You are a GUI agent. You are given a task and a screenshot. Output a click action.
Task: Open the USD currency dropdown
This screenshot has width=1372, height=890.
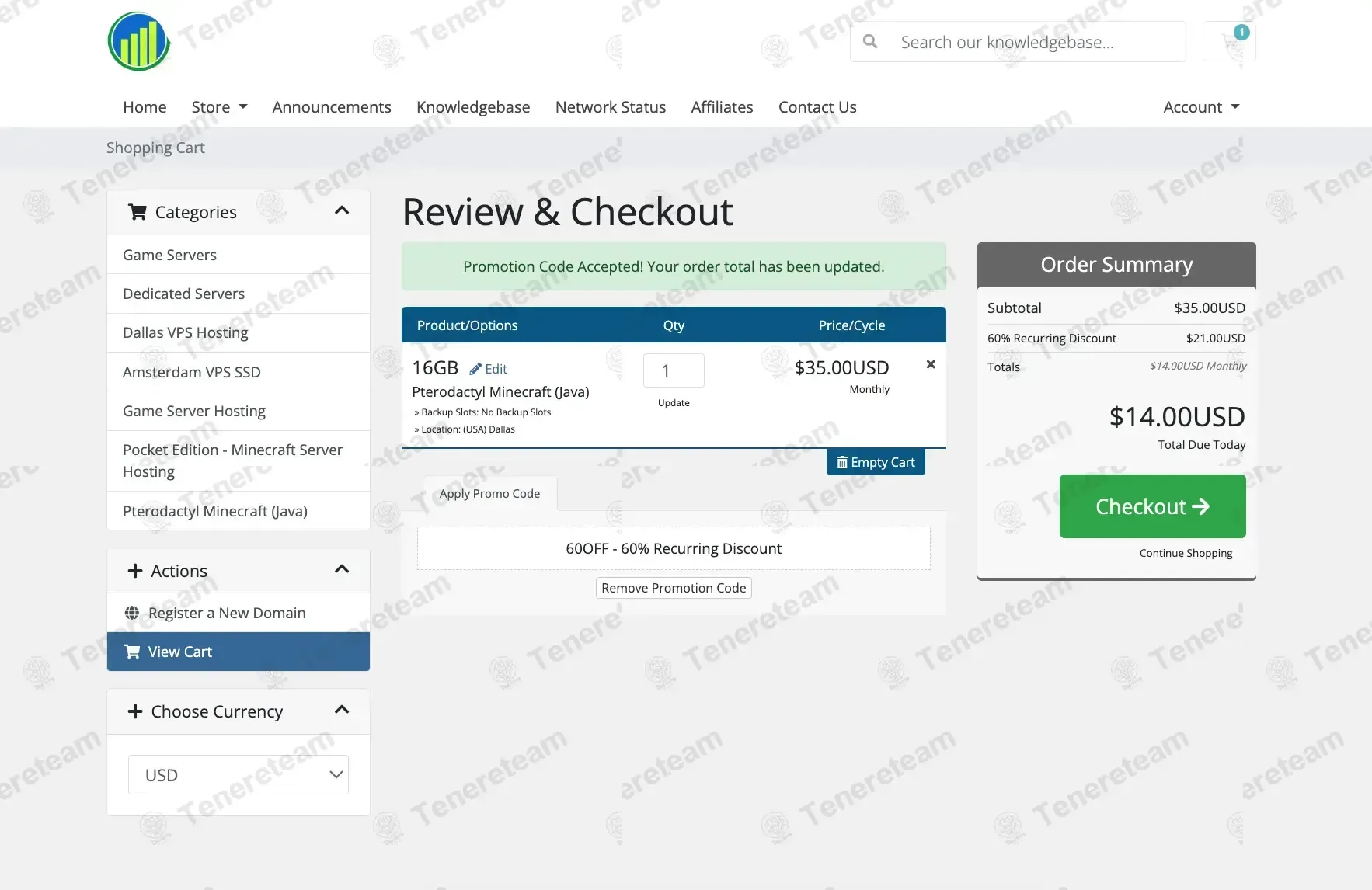point(239,774)
